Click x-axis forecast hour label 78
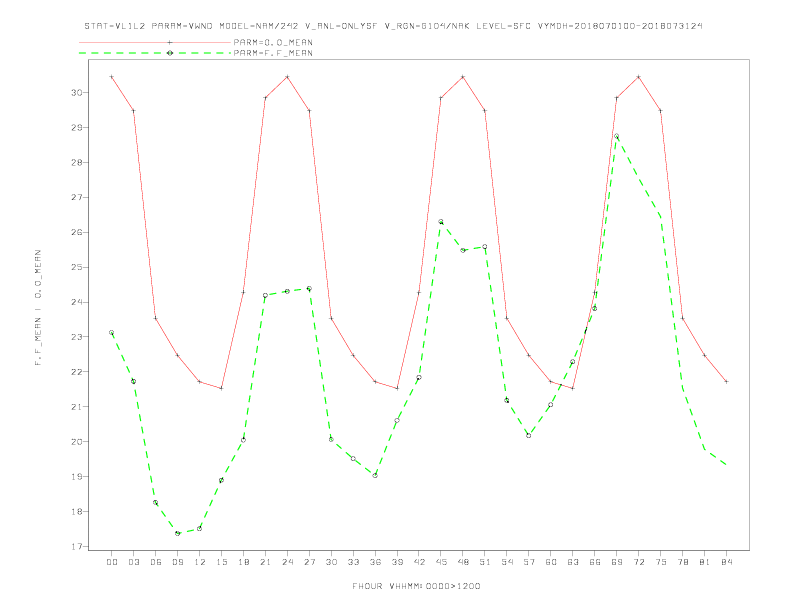 (682, 562)
